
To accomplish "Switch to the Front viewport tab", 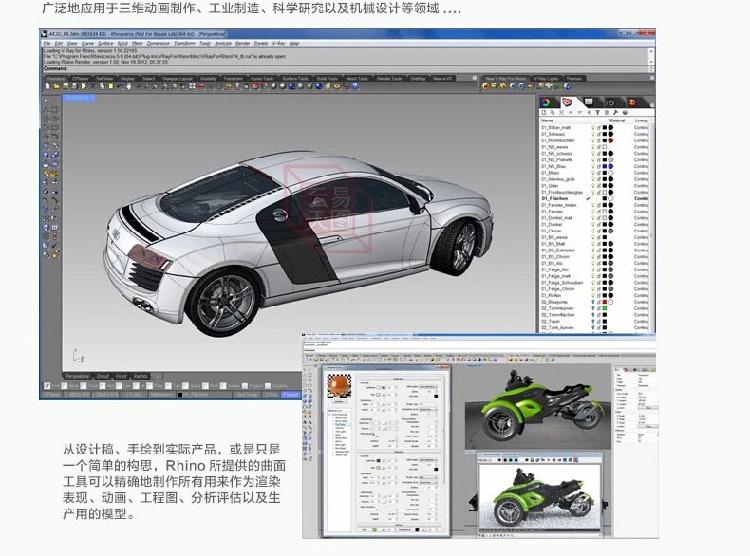I will point(121,376).
